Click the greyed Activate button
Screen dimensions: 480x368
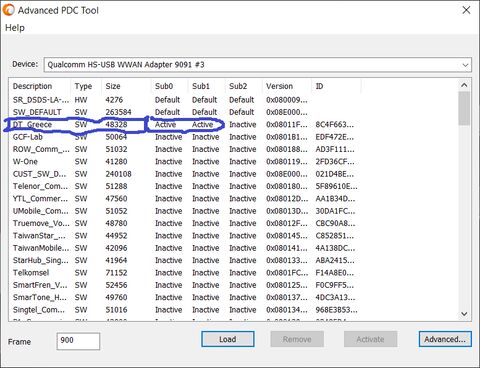click(370, 339)
